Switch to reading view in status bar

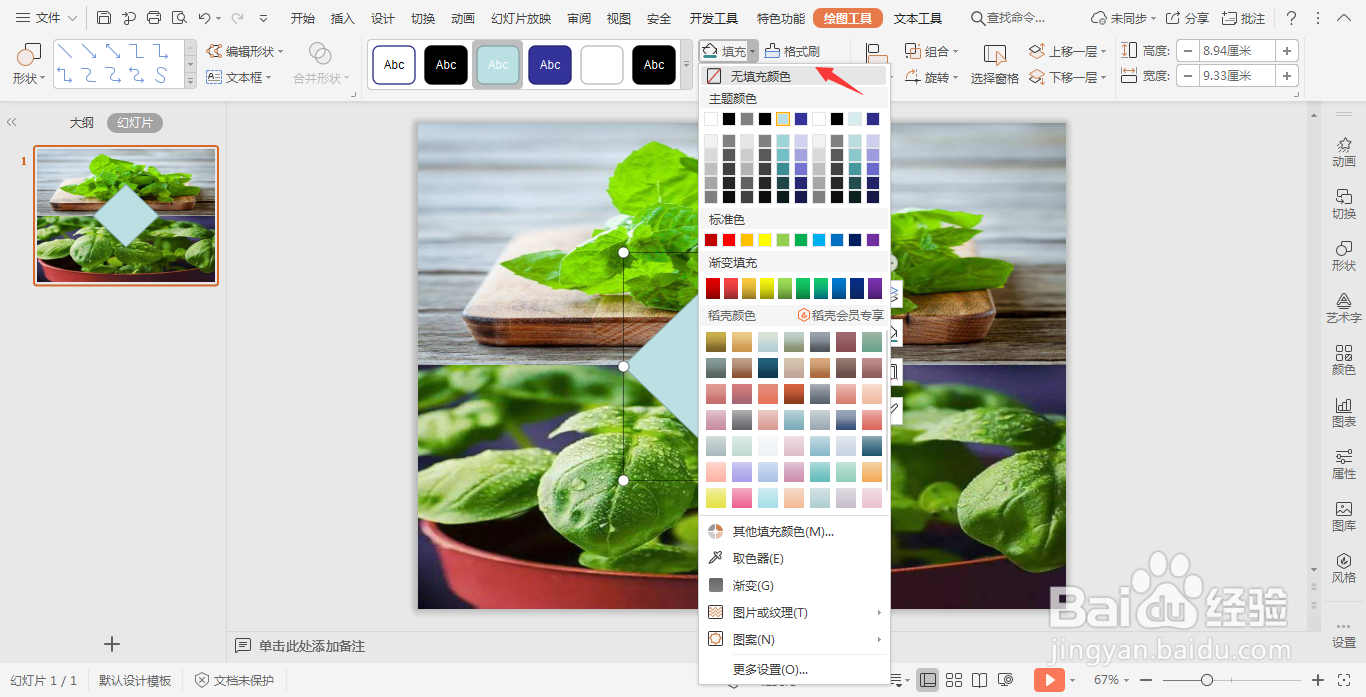[x=980, y=680]
